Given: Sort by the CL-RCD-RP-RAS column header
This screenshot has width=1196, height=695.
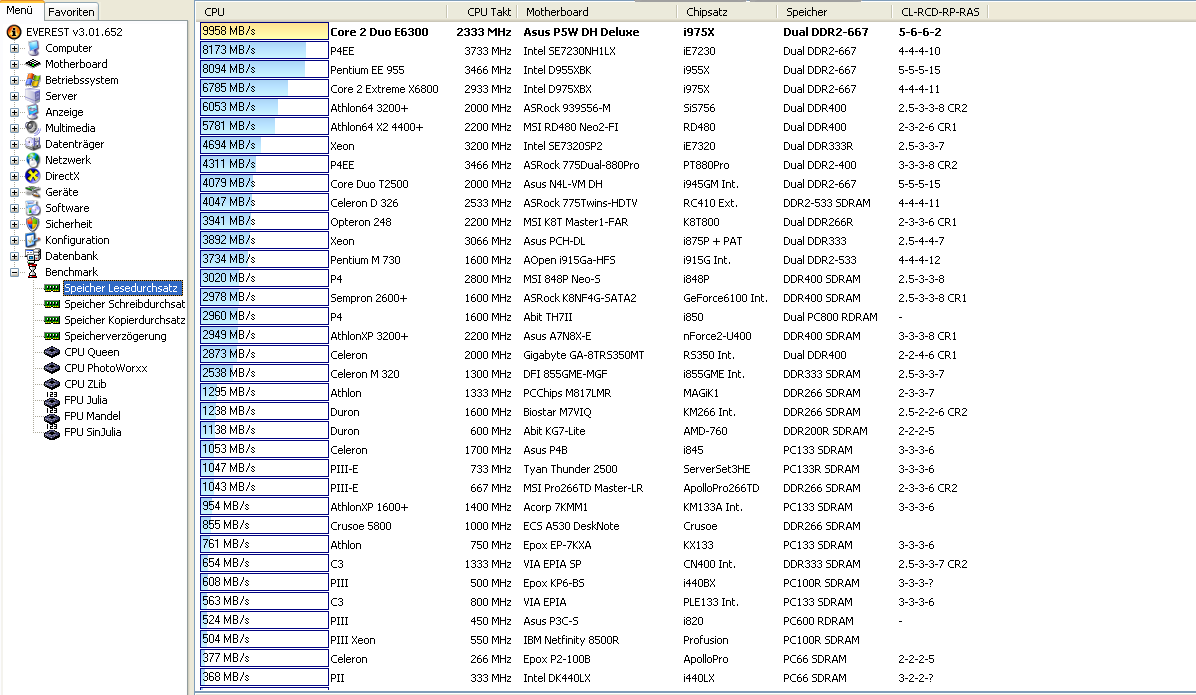Looking at the screenshot, I should pos(940,11).
